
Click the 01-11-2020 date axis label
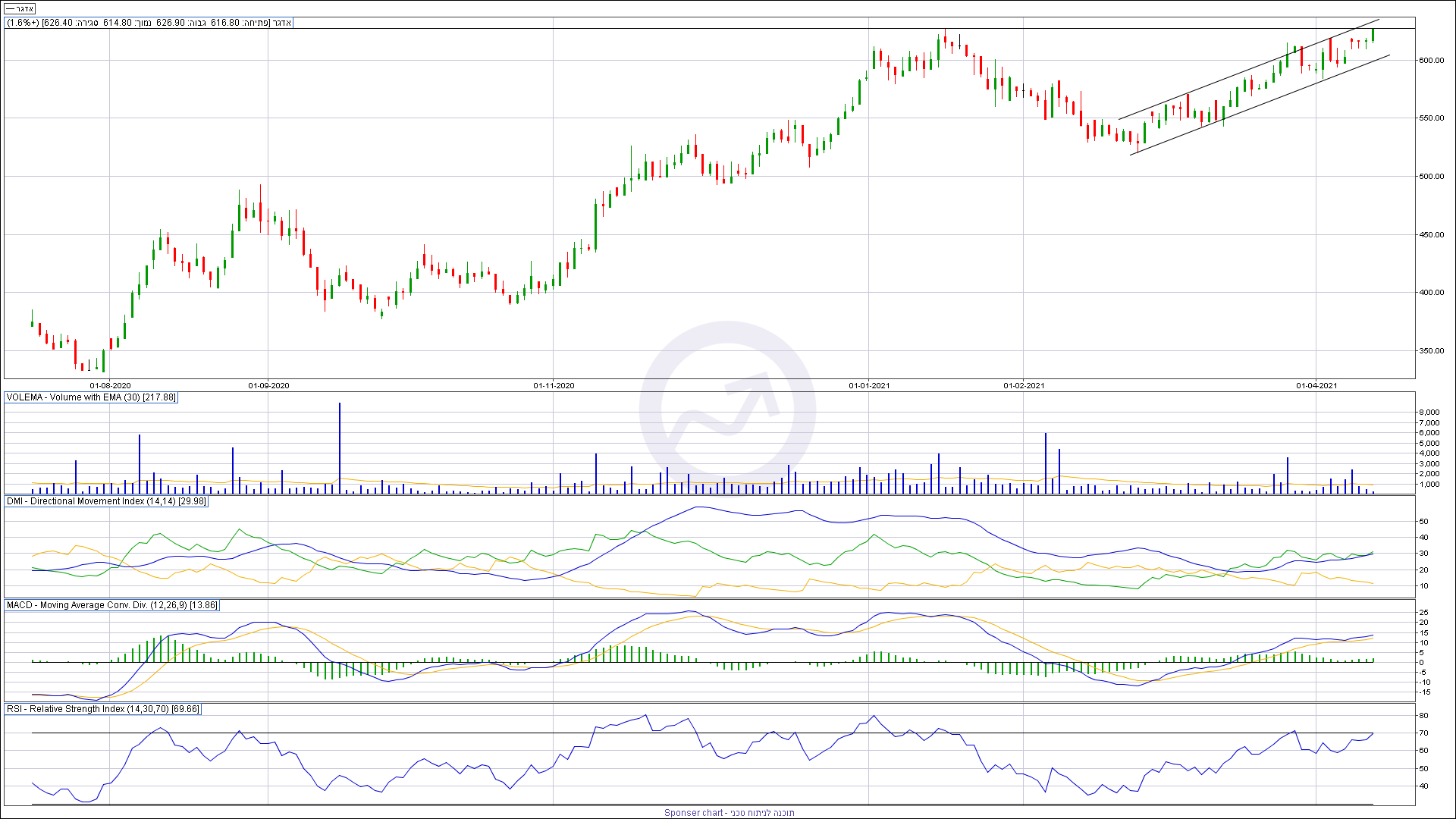coord(554,386)
